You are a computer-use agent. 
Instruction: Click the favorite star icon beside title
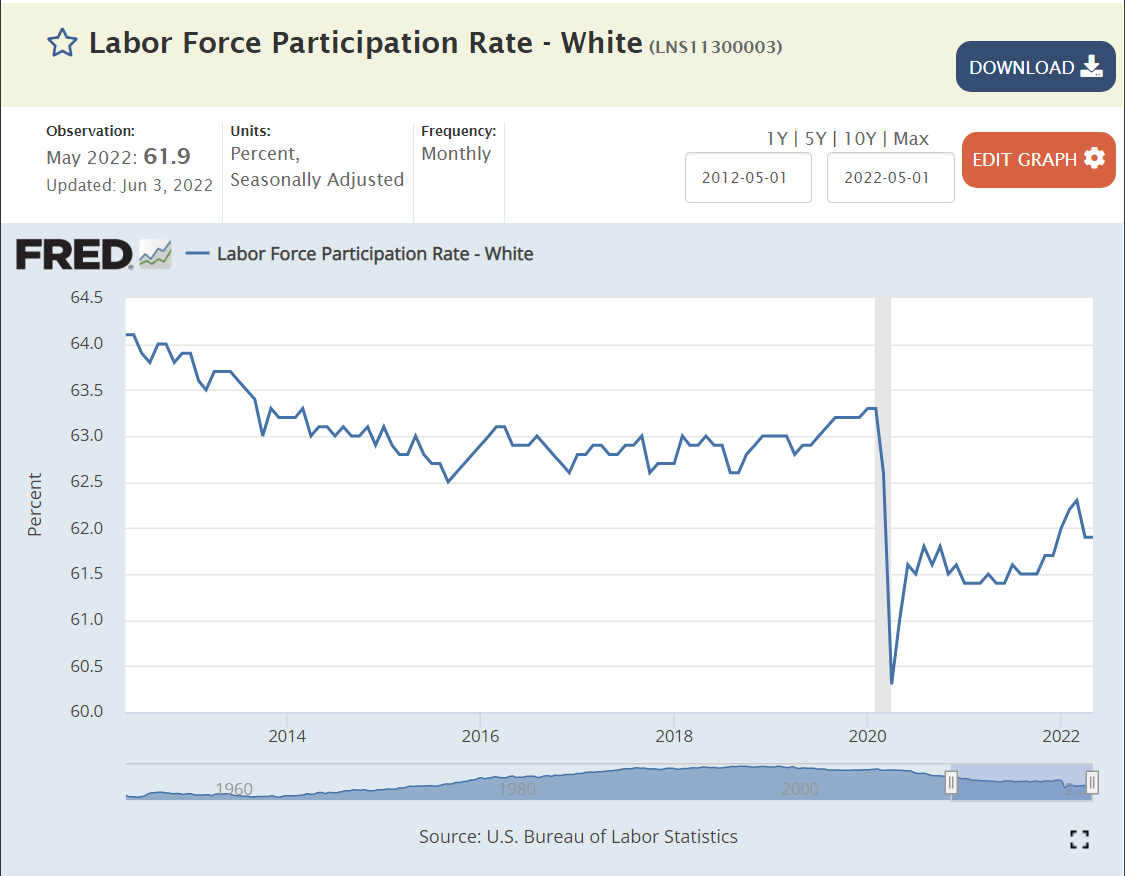point(62,43)
